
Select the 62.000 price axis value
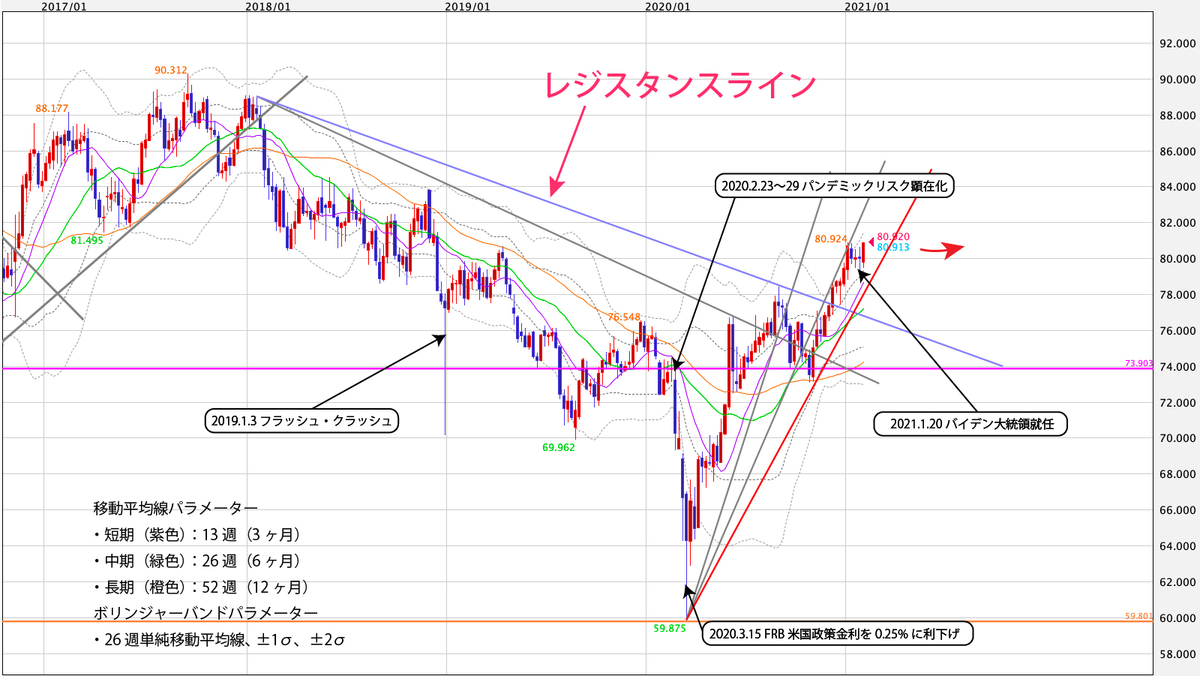[x=1177, y=582]
